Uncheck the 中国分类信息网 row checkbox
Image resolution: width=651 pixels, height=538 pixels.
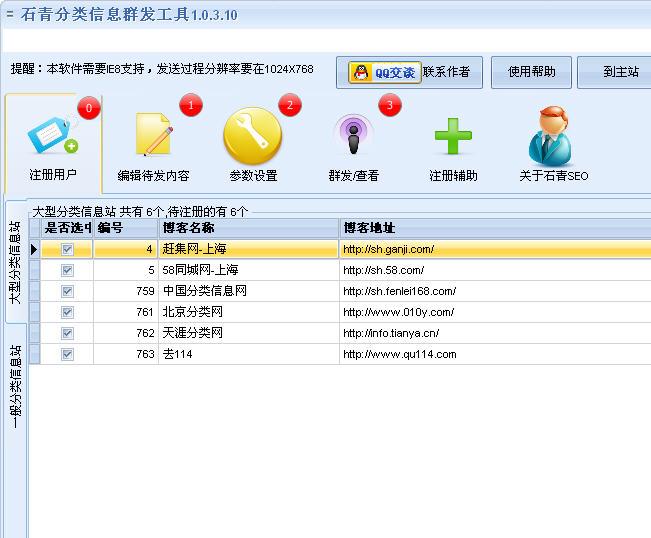tap(67, 291)
